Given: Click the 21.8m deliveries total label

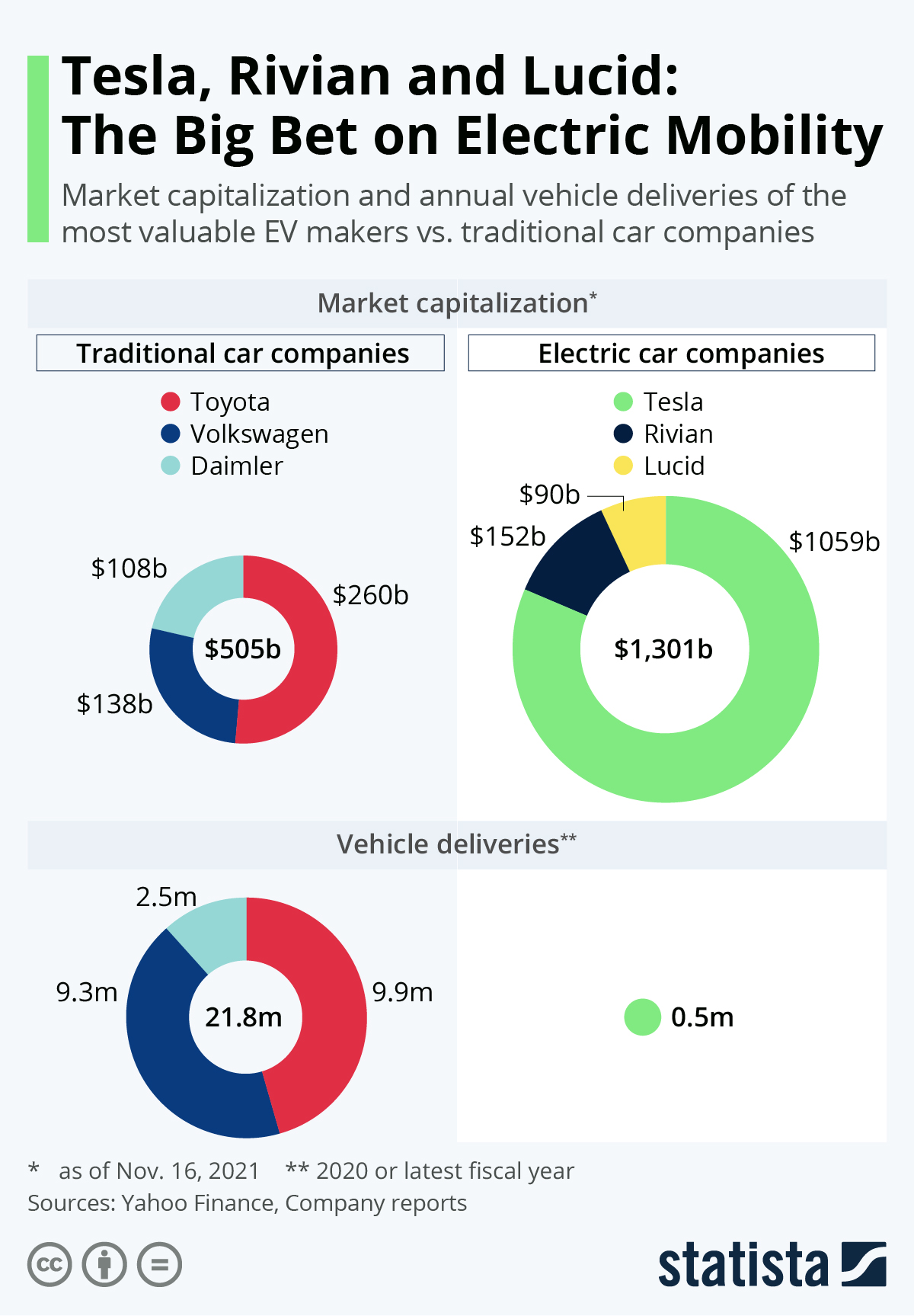Looking at the screenshot, I should pos(244,1017).
